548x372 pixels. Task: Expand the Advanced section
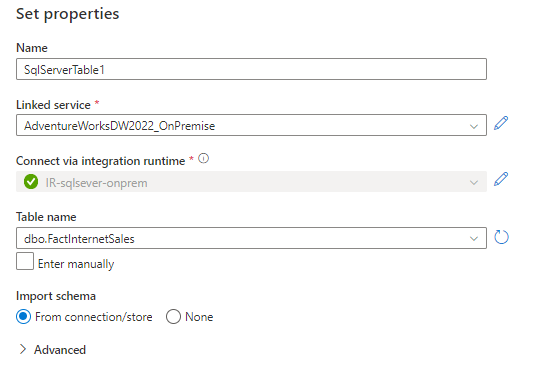coord(52,350)
